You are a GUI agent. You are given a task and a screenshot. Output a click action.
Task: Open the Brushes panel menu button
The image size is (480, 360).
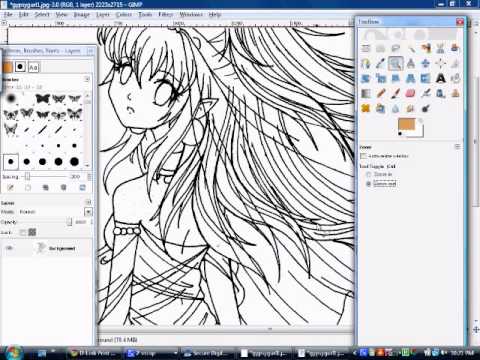click(x=87, y=79)
